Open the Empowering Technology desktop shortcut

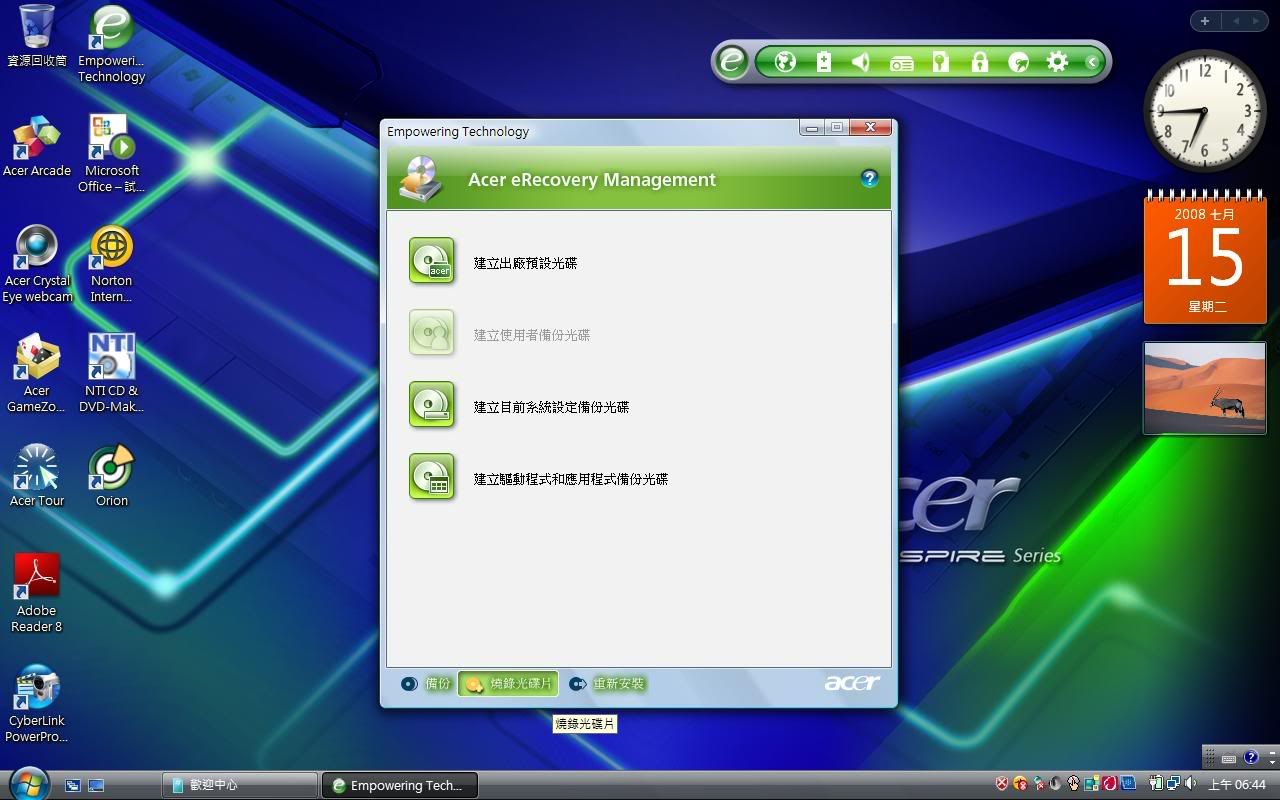(x=111, y=44)
